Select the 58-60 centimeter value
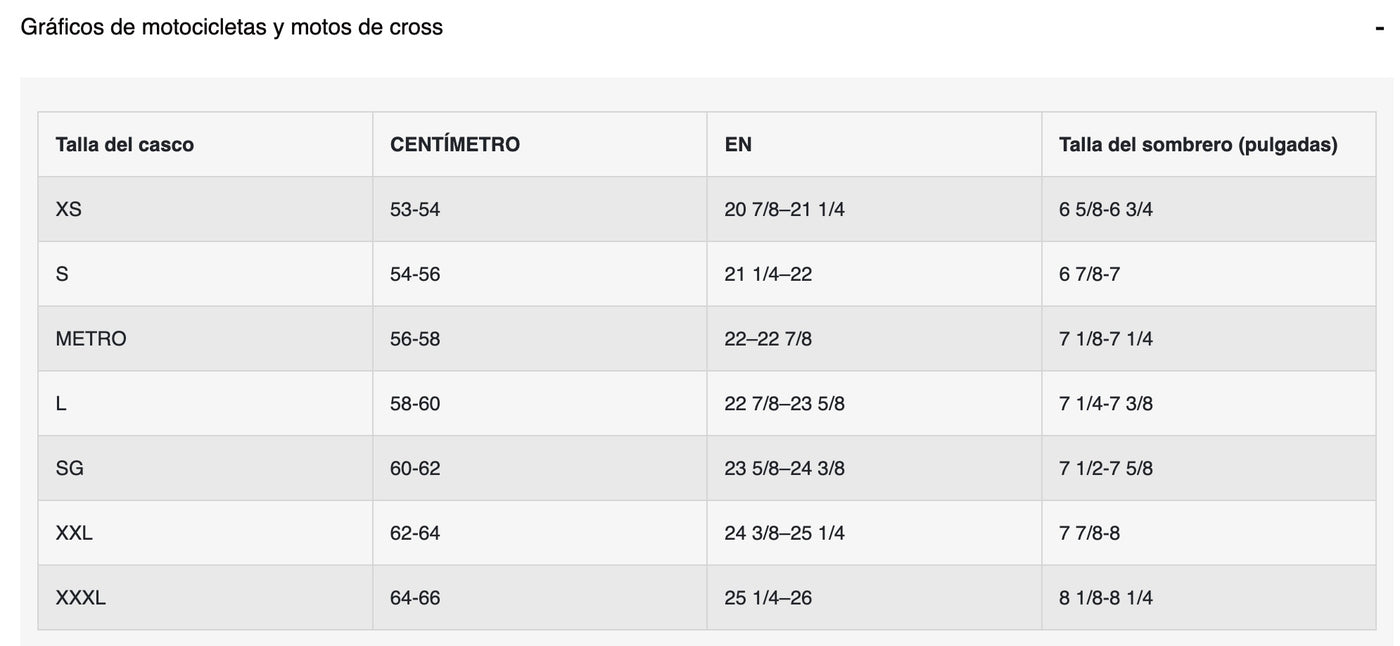This screenshot has width=1400, height=646. point(415,404)
